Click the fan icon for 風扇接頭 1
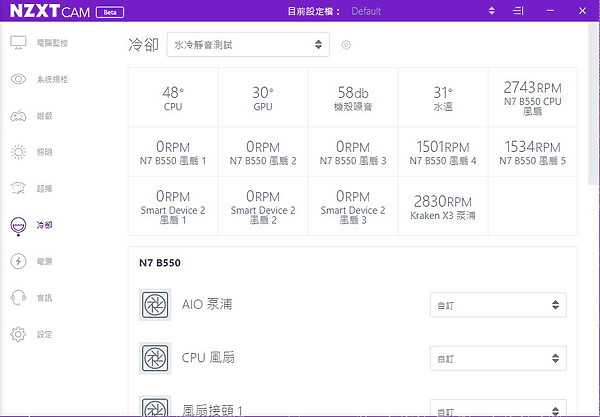The image size is (600, 417). (155, 406)
